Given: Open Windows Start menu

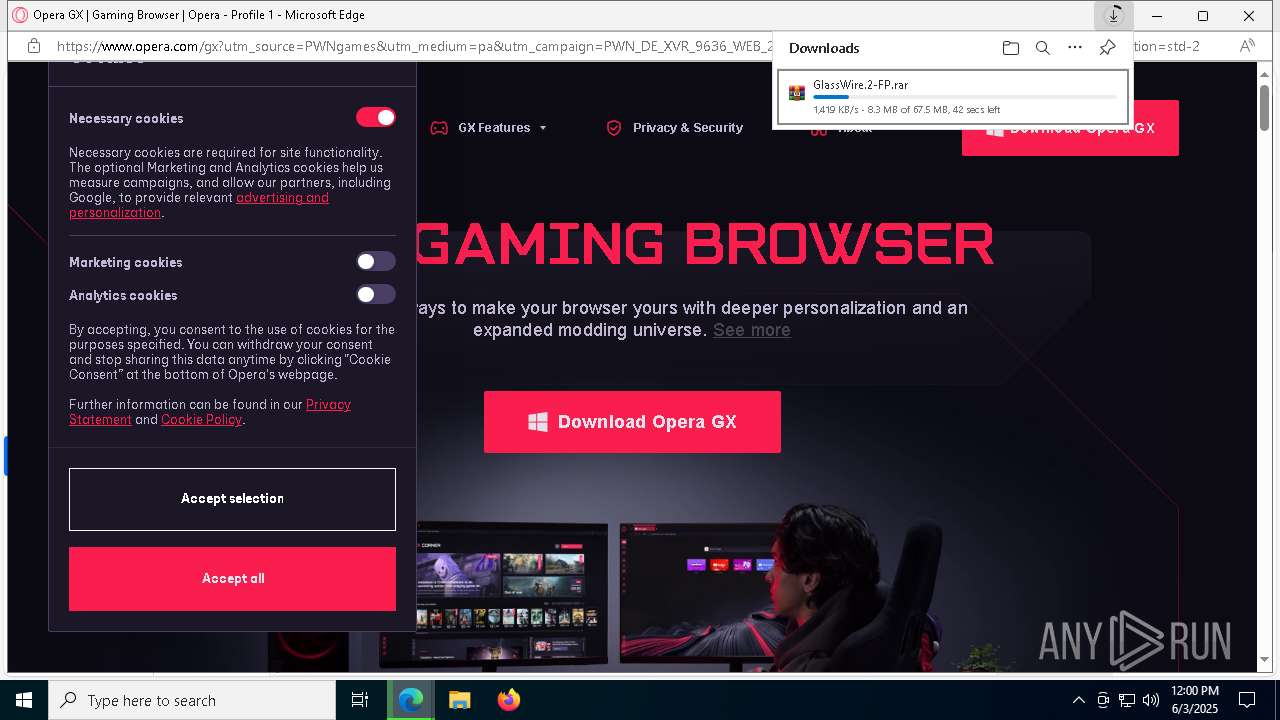Looking at the screenshot, I should (x=24, y=700).
